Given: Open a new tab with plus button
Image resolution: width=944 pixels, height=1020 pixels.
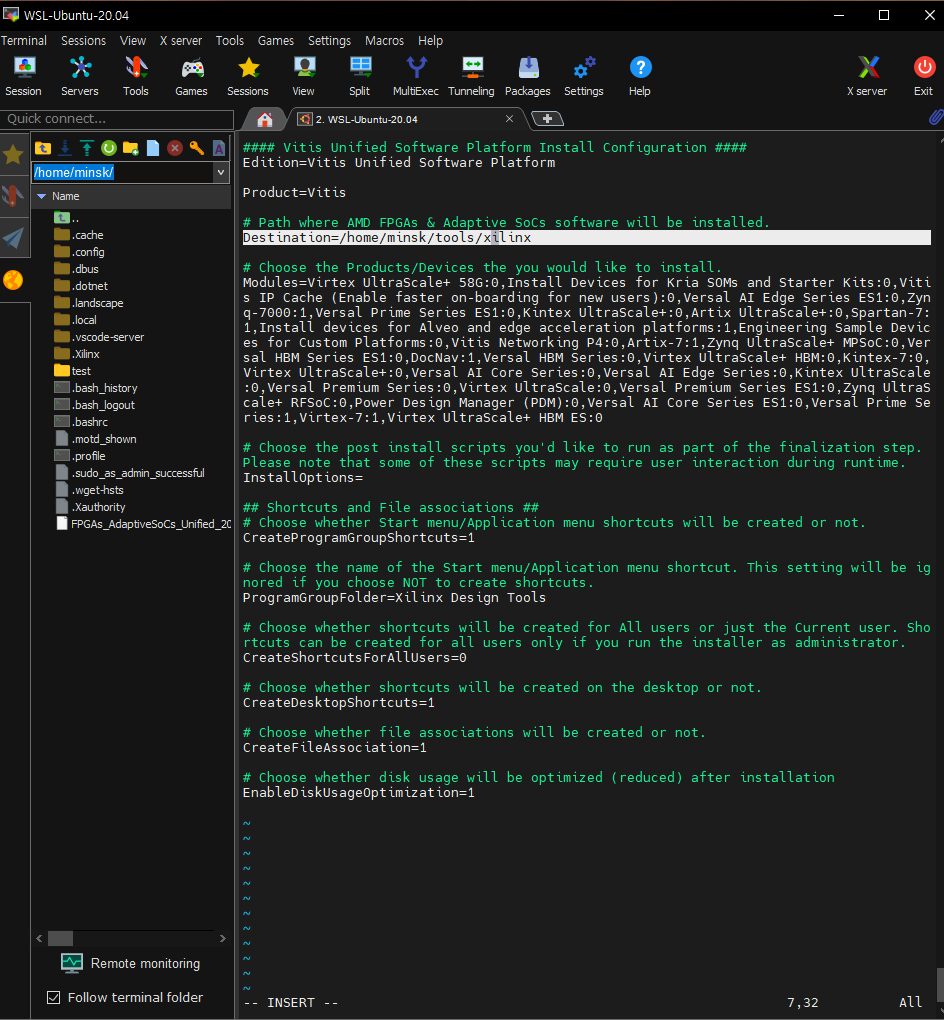Looking at the screenshot, I should (x=547, y=119).
